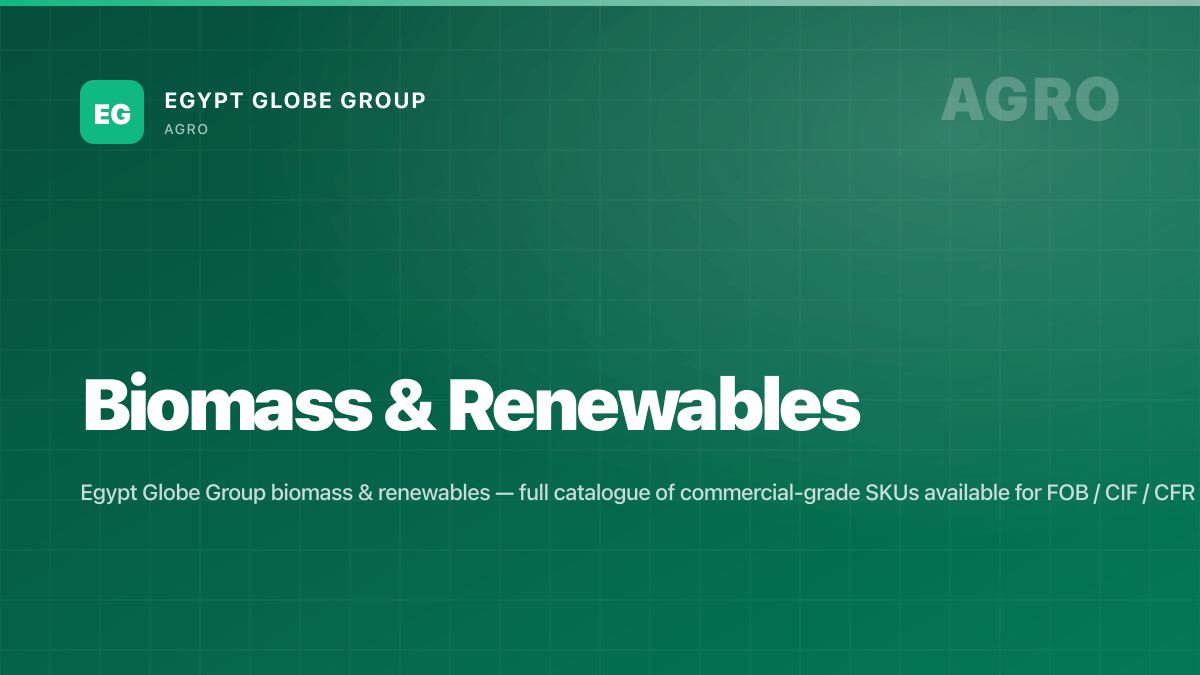Click the top gradient accent bar
Screen dimensions: 1200x675
point(600,3)
